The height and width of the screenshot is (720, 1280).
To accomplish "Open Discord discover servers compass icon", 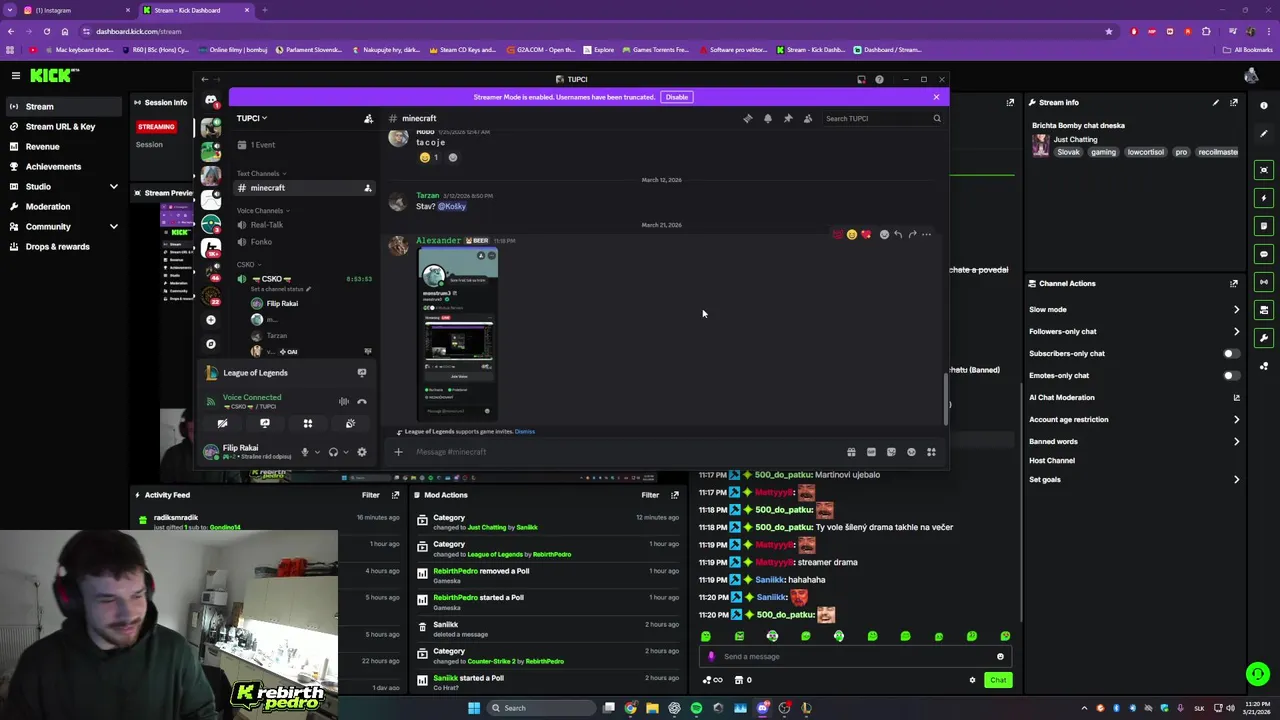I will coord(210,344).
